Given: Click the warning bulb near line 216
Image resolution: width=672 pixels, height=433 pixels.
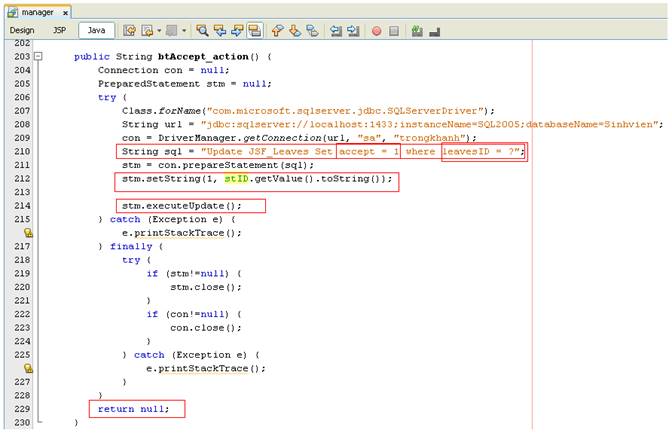Looking at the screenshot, I should (28, 233).
